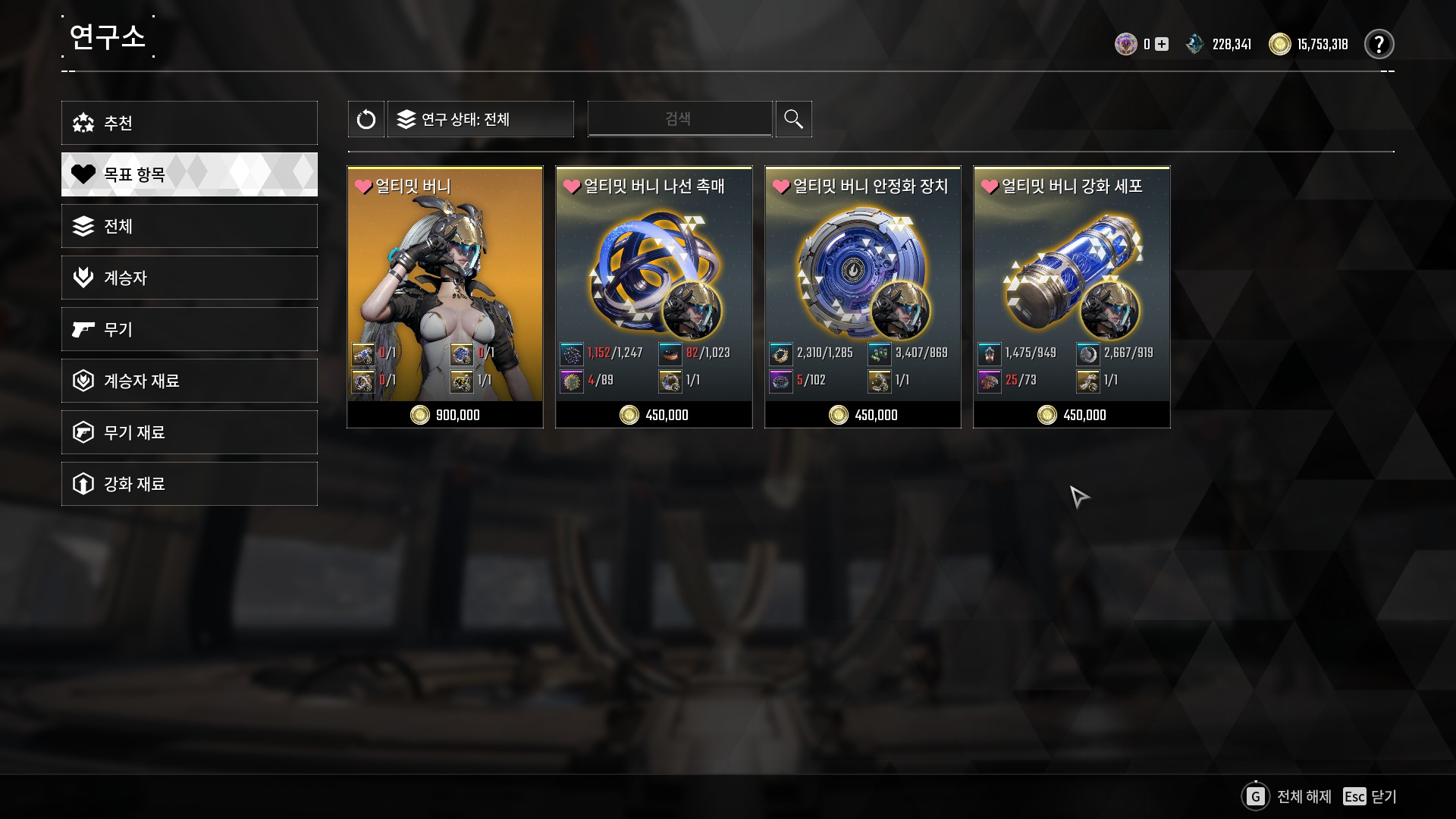
Task: Click the purple caliber currency icon
Action: tap(1125, 44)
